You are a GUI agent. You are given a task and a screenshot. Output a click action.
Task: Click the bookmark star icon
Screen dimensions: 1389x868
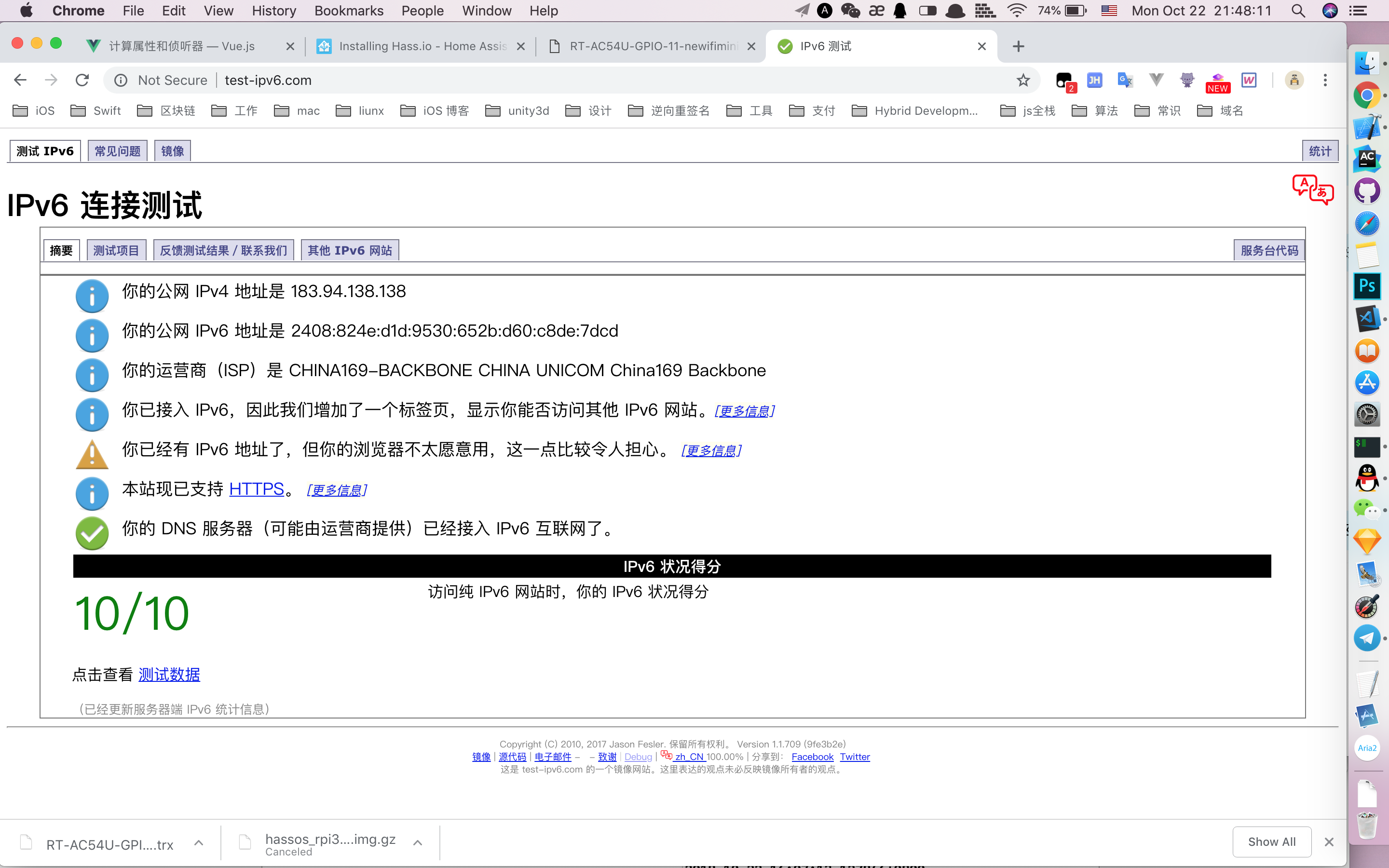click(1023, 81)
